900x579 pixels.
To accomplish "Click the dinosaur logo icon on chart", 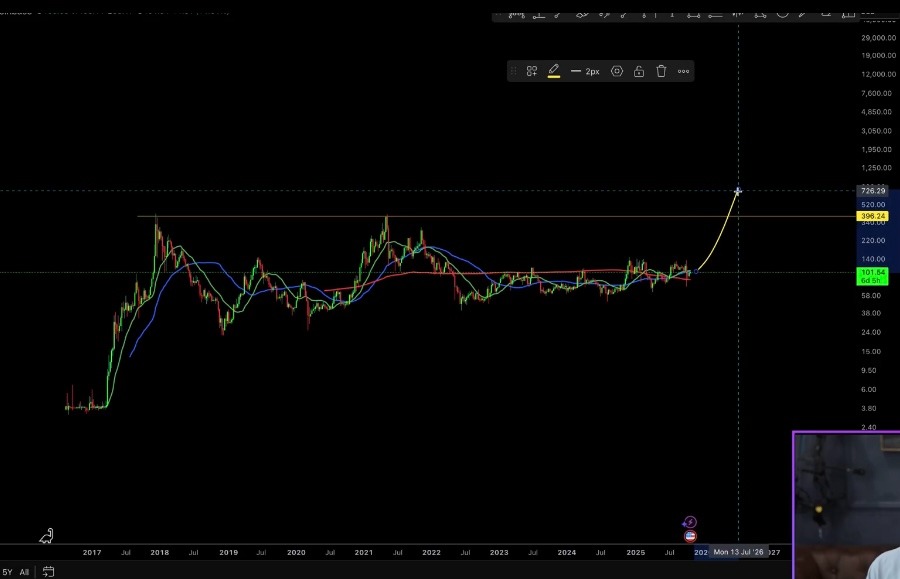I will (46, 537).
